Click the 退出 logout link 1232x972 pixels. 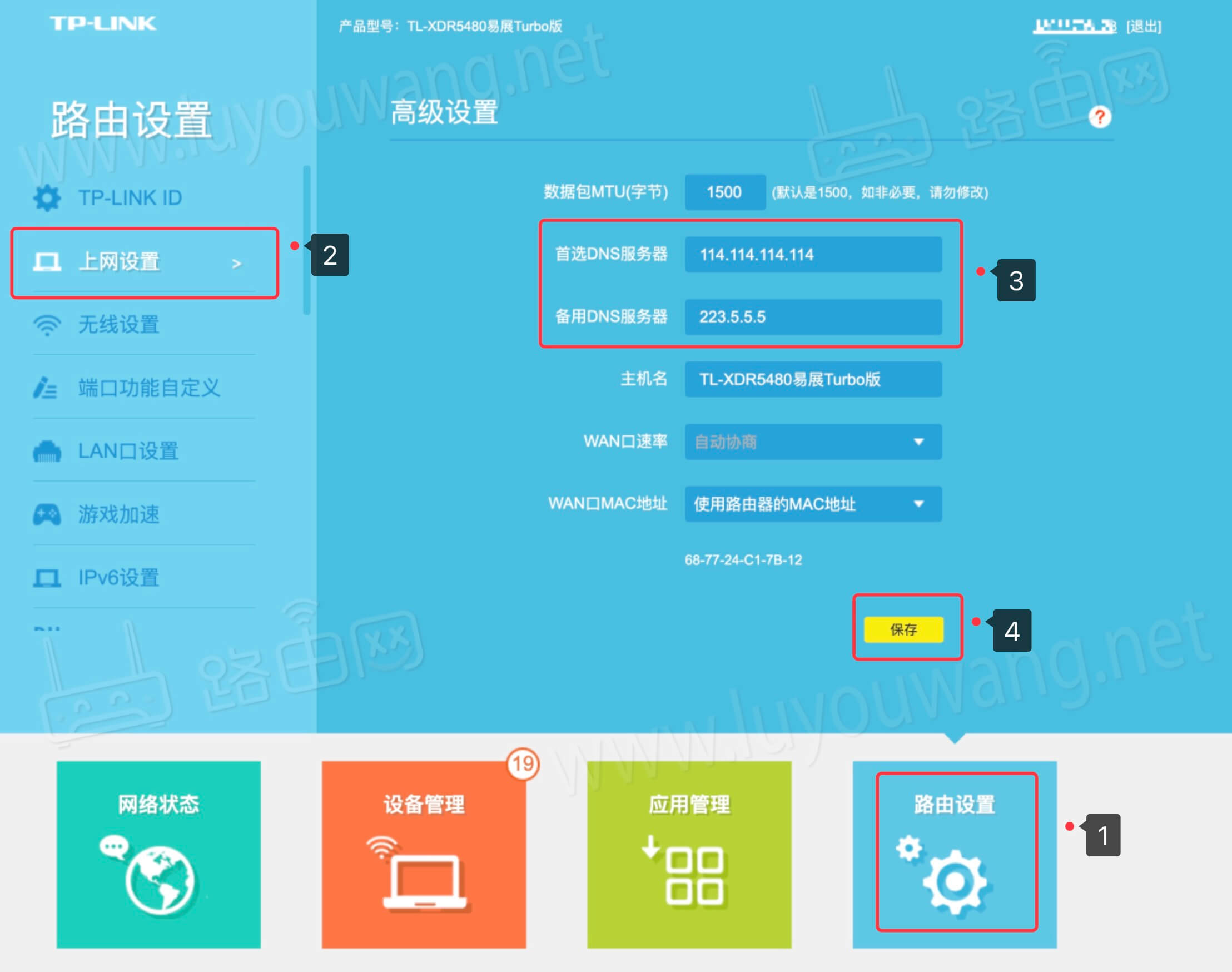coord(1144,26)
